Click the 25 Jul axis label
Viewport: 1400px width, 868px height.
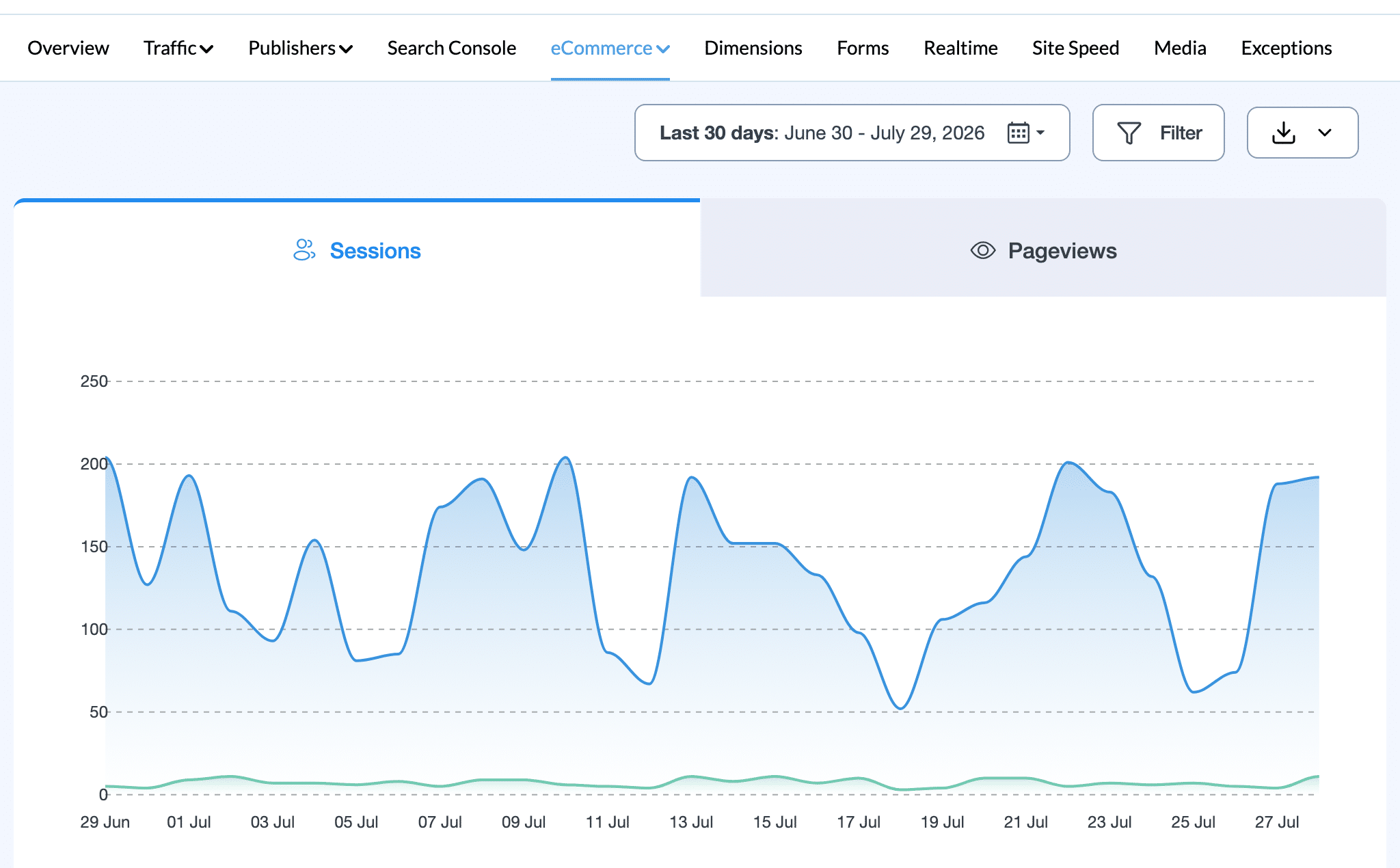[x=1193, y=822]
